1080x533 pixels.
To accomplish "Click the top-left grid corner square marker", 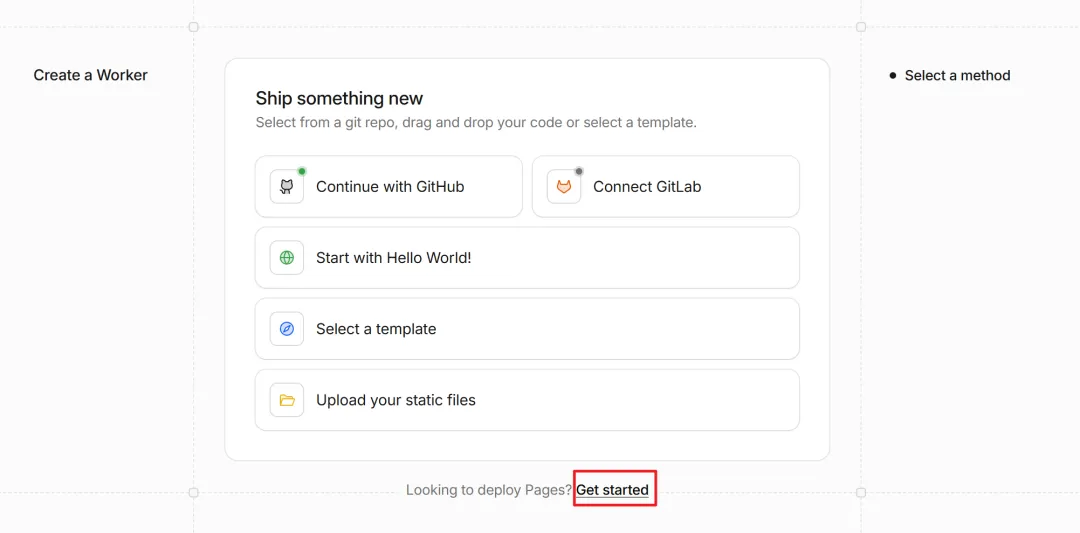I will pos(194,27).
